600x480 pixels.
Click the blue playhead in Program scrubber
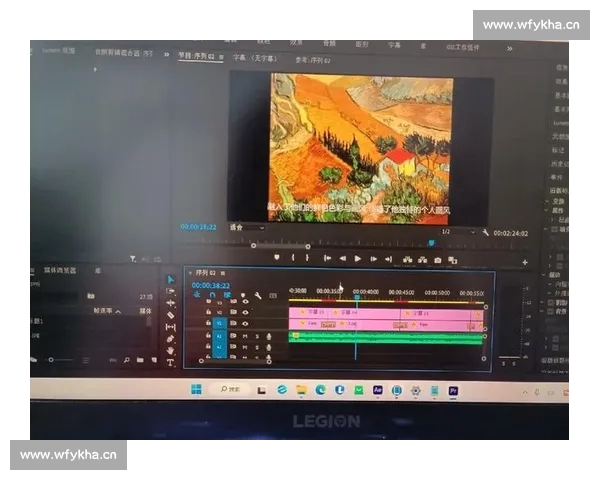[x=431, y=243]
